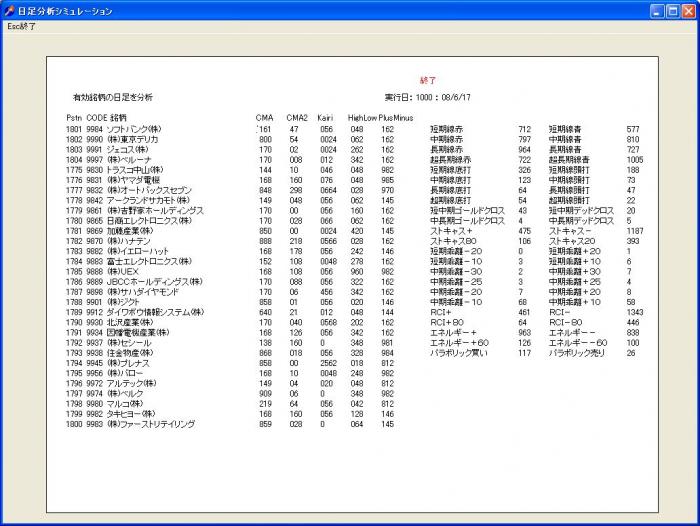Click the CMA2 column header
700x526 pixels.
click(297, 118)
